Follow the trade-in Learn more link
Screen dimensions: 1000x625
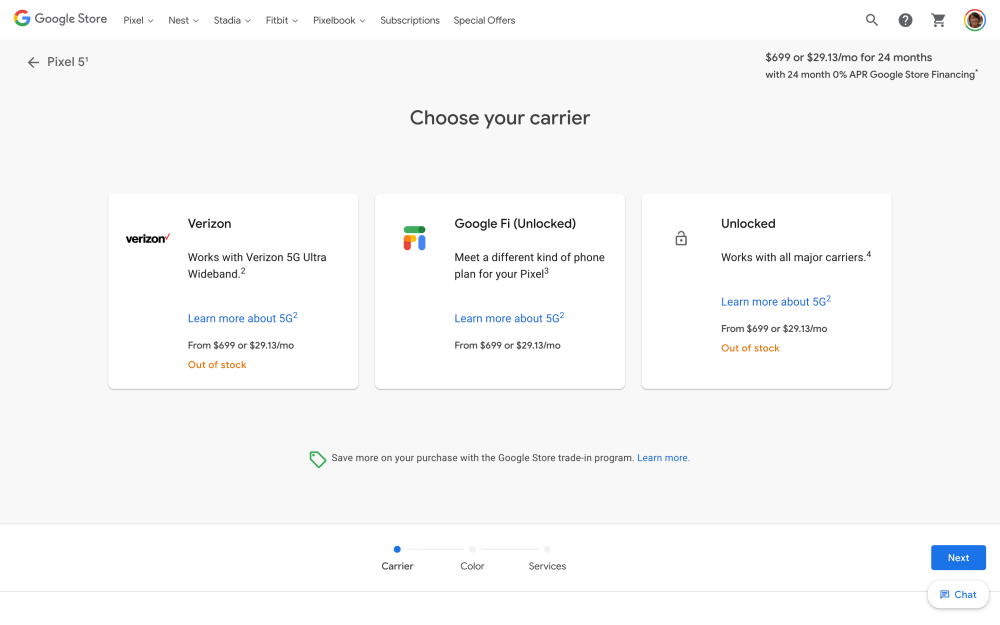click(x=663, y=458)
